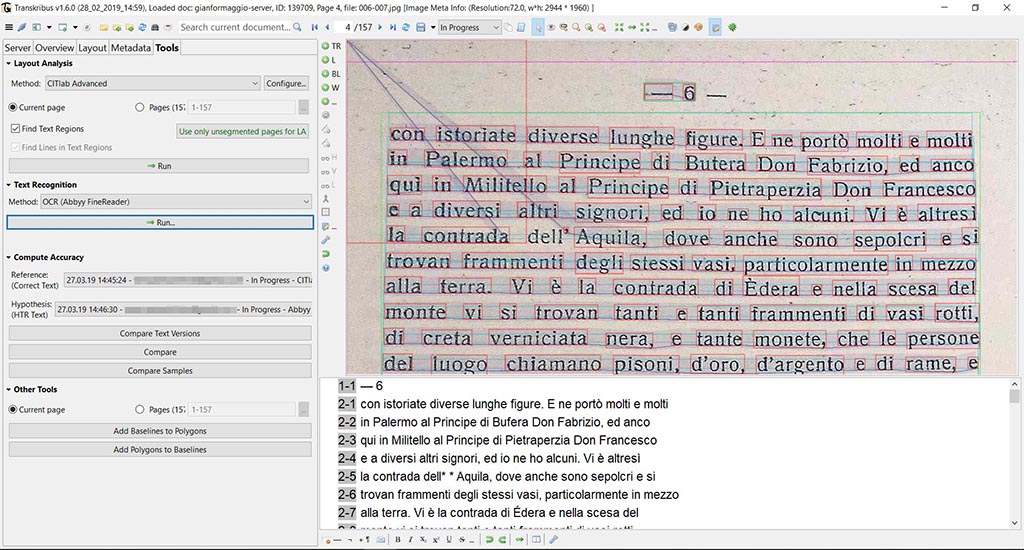Select Pages radio under Other Tools
The height and width of the screenshot is (550, 1024).
click(139, 410)
